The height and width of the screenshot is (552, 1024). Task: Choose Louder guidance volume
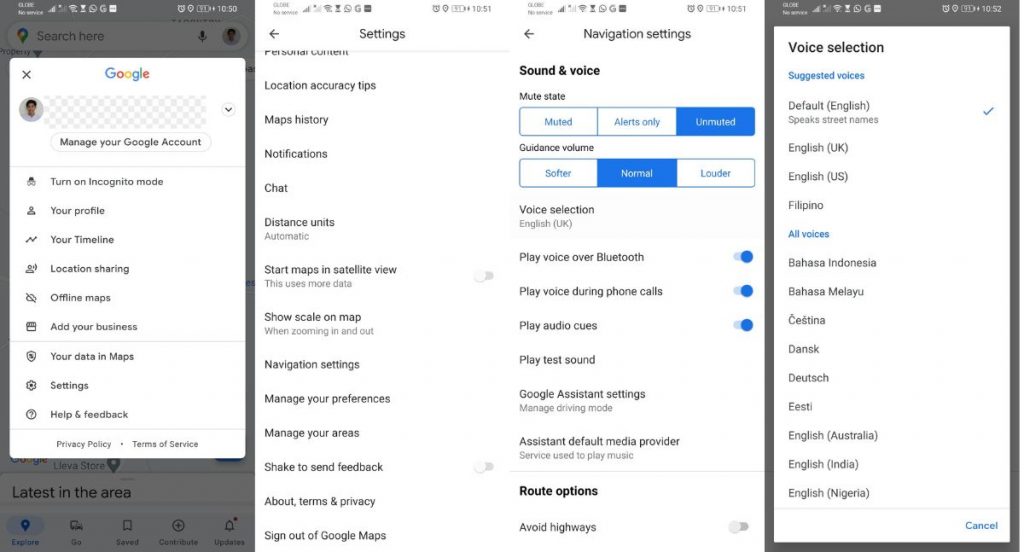tap(716, 173)
